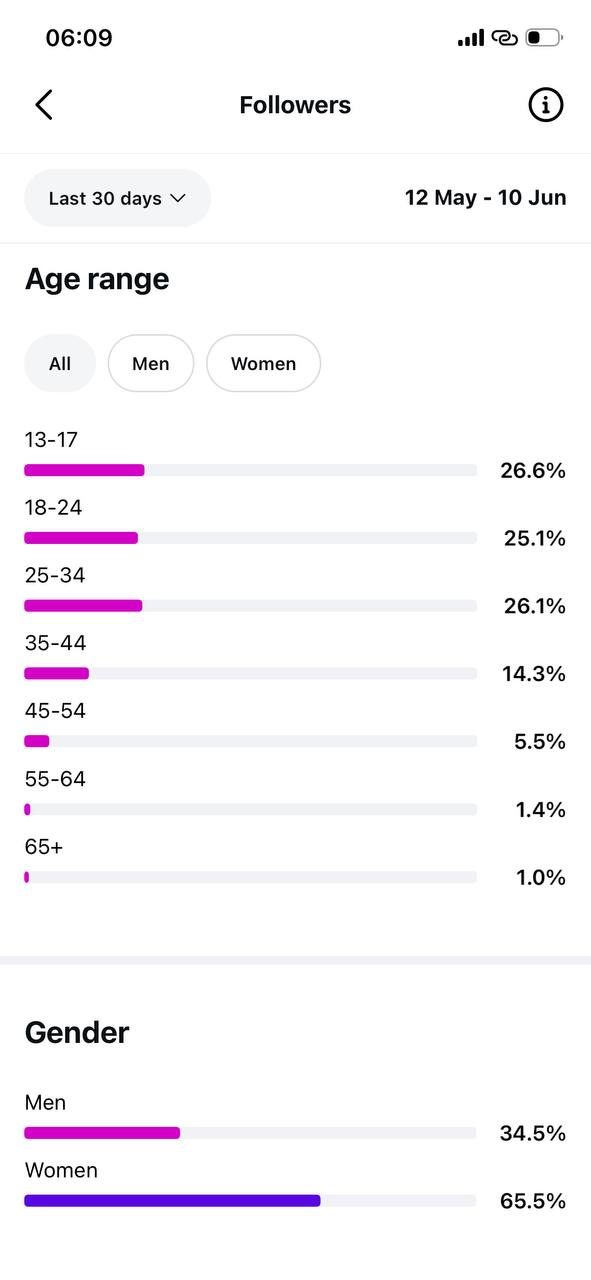591x1280 pixels.
Task: Filter age range by Men
Action: 151,363
